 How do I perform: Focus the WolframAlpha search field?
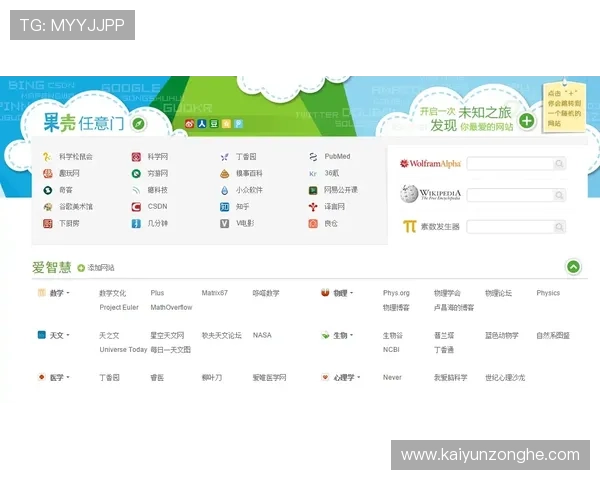(510, 164)
